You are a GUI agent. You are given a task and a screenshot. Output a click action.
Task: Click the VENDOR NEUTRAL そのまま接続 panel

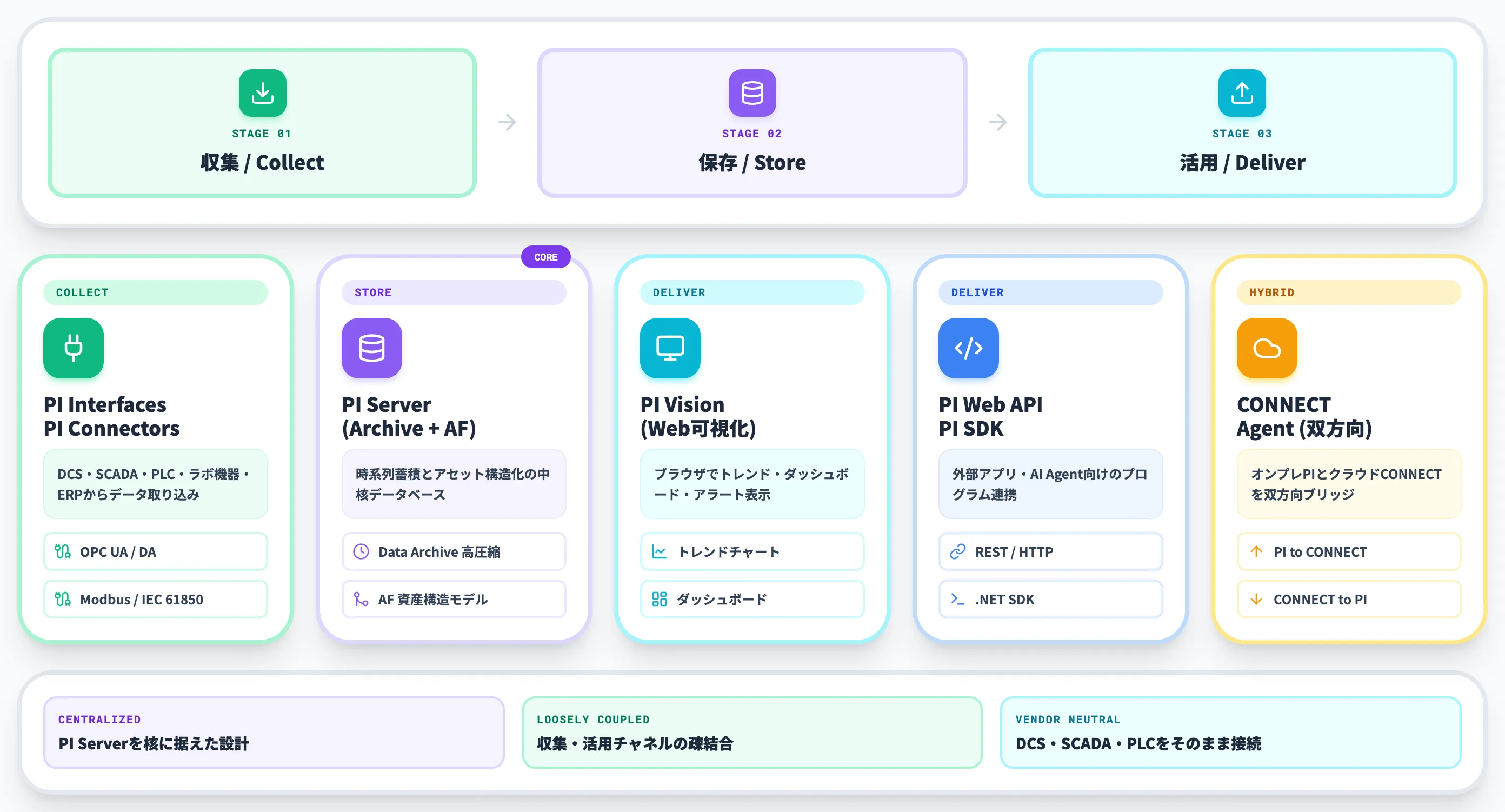pyautogui.click(x=1231, y=733)
